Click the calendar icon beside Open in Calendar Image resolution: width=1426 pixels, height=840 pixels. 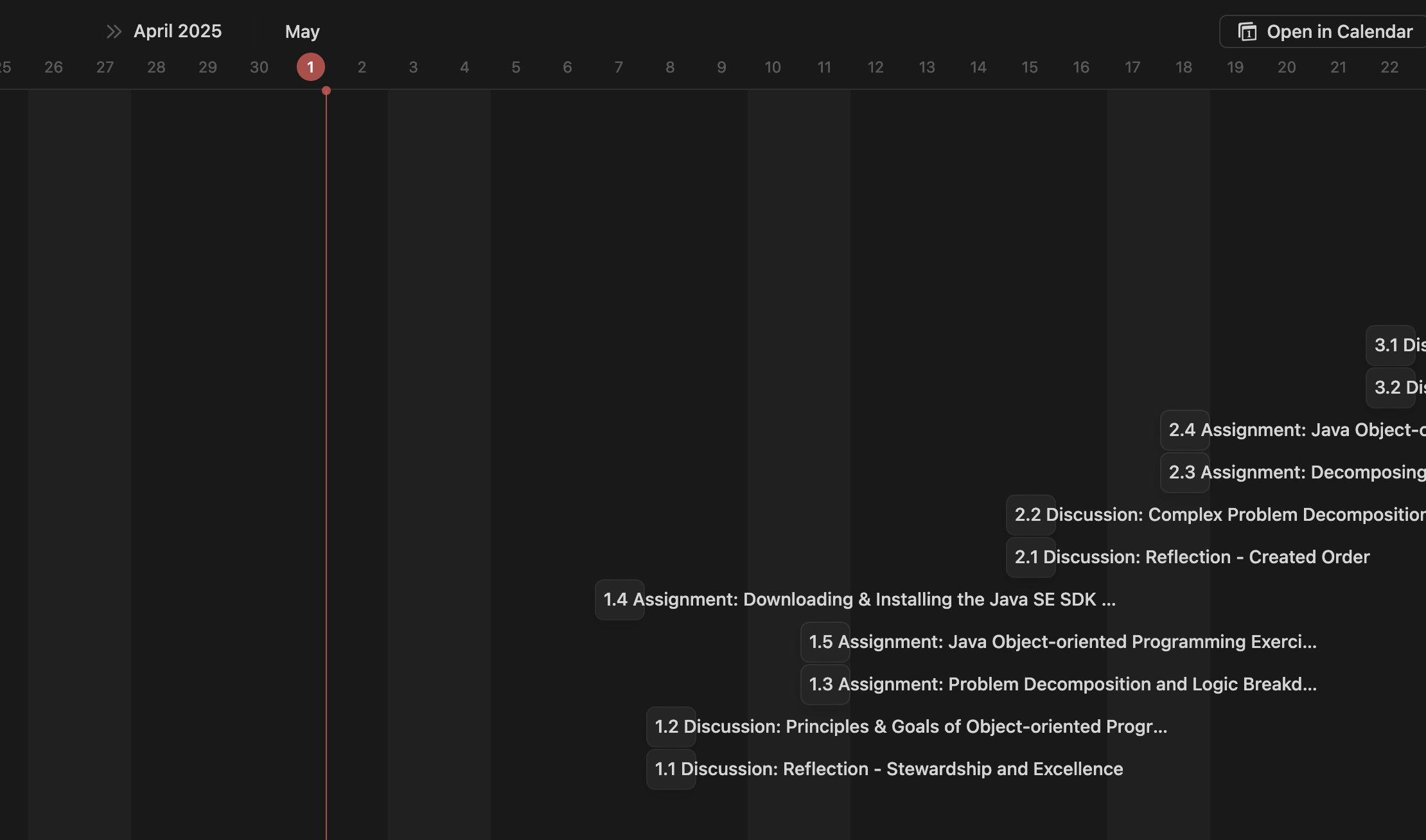tap(1247, 31)
